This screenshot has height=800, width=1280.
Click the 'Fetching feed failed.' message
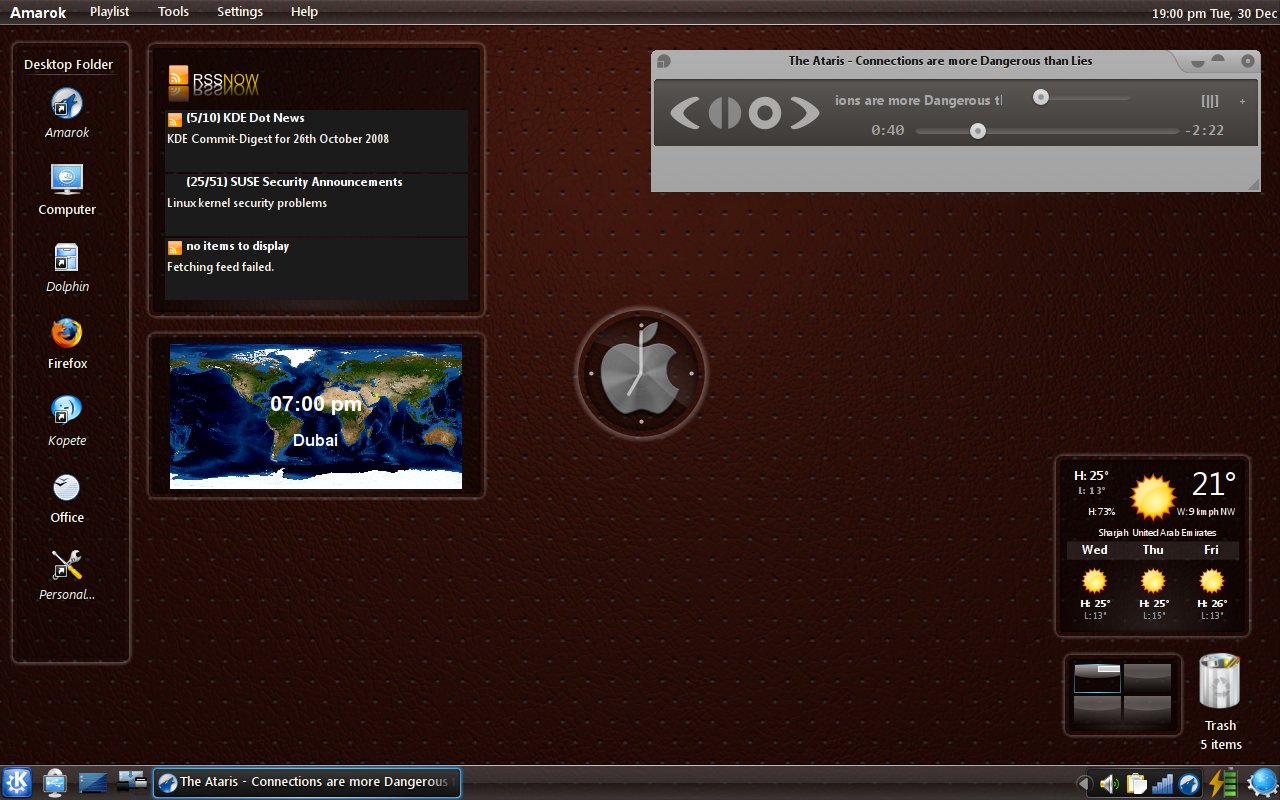coord(220,267)
